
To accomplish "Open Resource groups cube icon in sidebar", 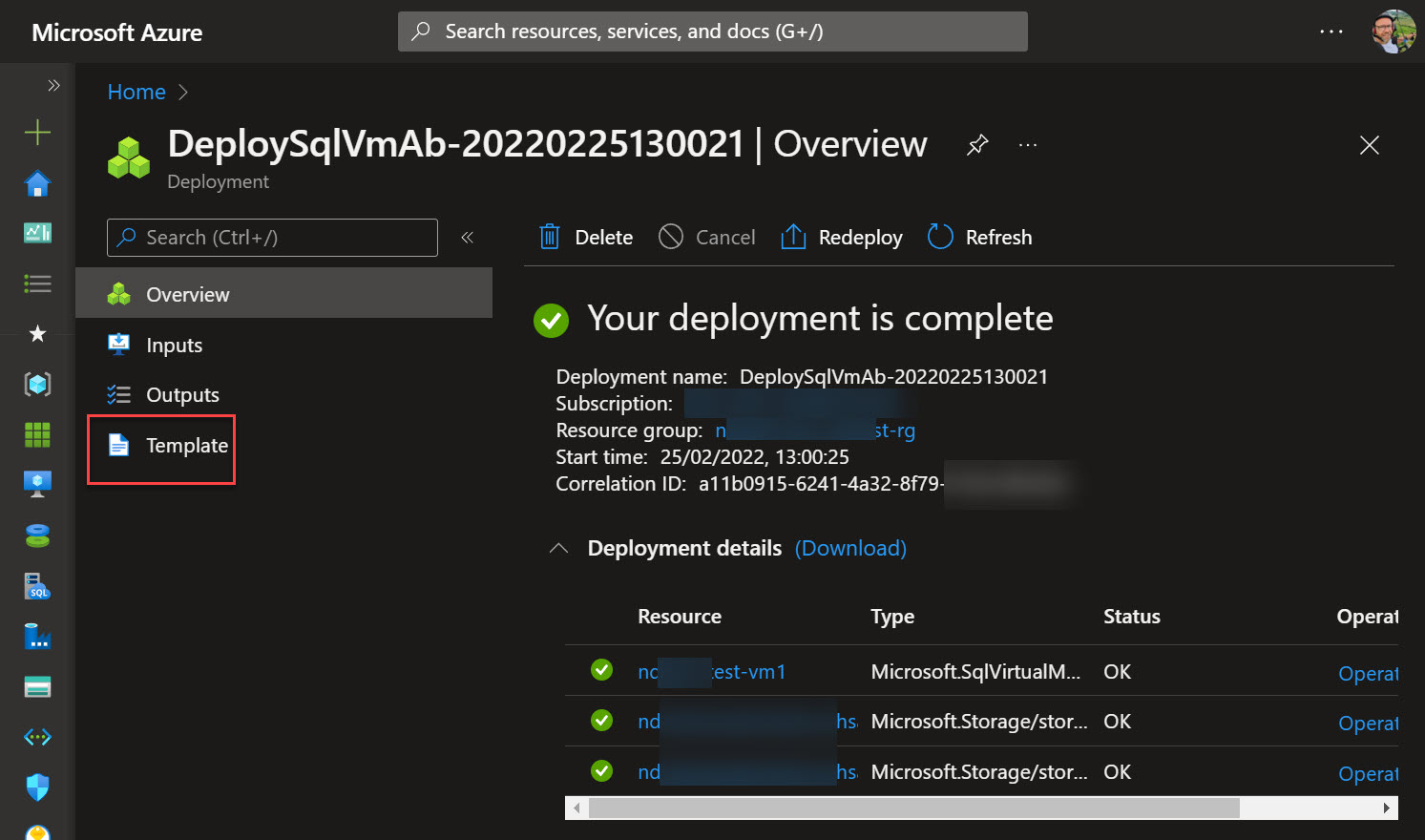I will 37,384.
